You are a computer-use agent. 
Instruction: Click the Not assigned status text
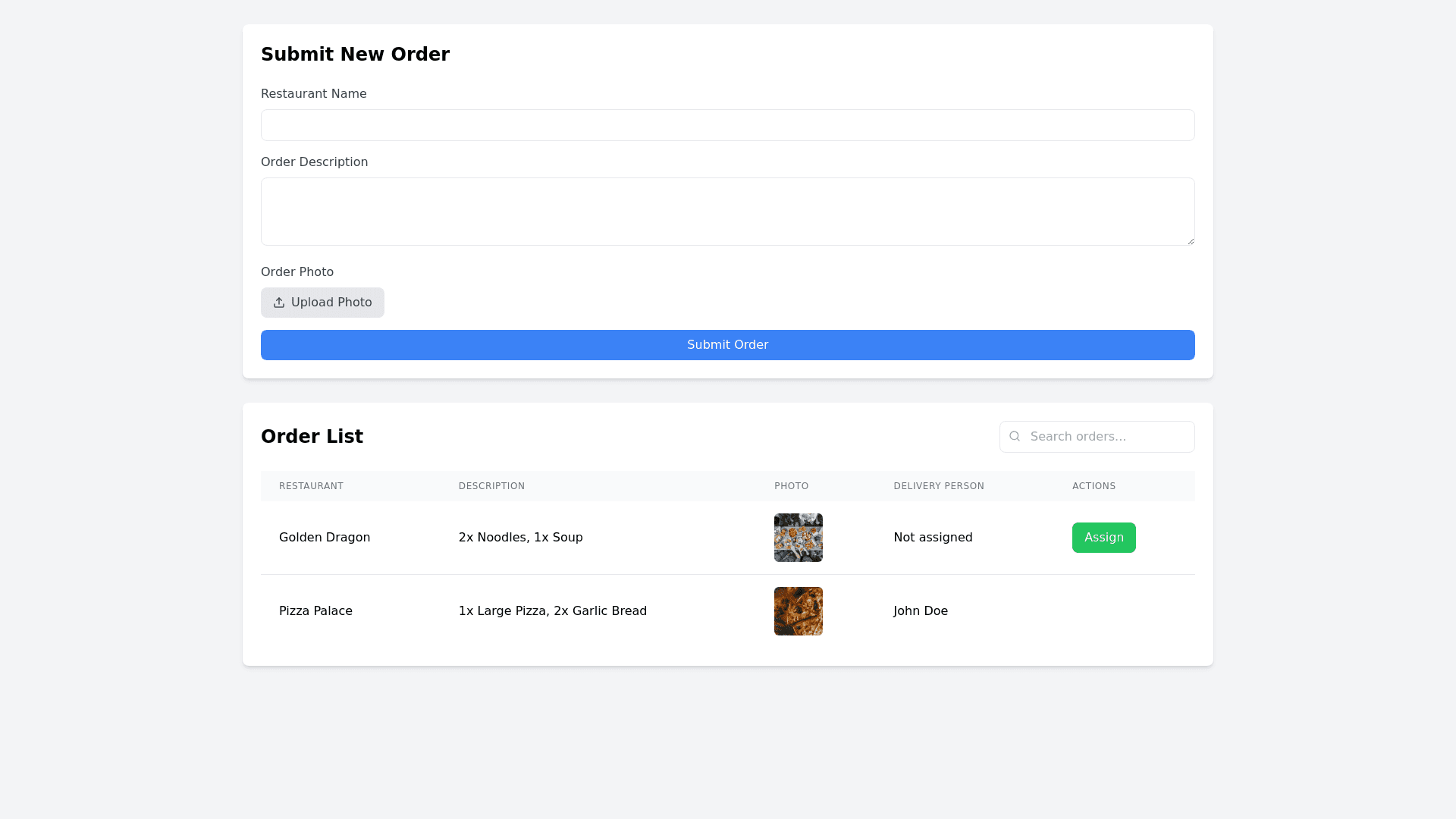point(932,538)
